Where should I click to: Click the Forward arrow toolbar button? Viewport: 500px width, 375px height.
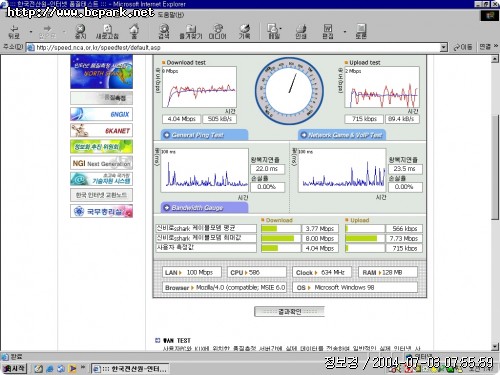(x=47, y=32)
